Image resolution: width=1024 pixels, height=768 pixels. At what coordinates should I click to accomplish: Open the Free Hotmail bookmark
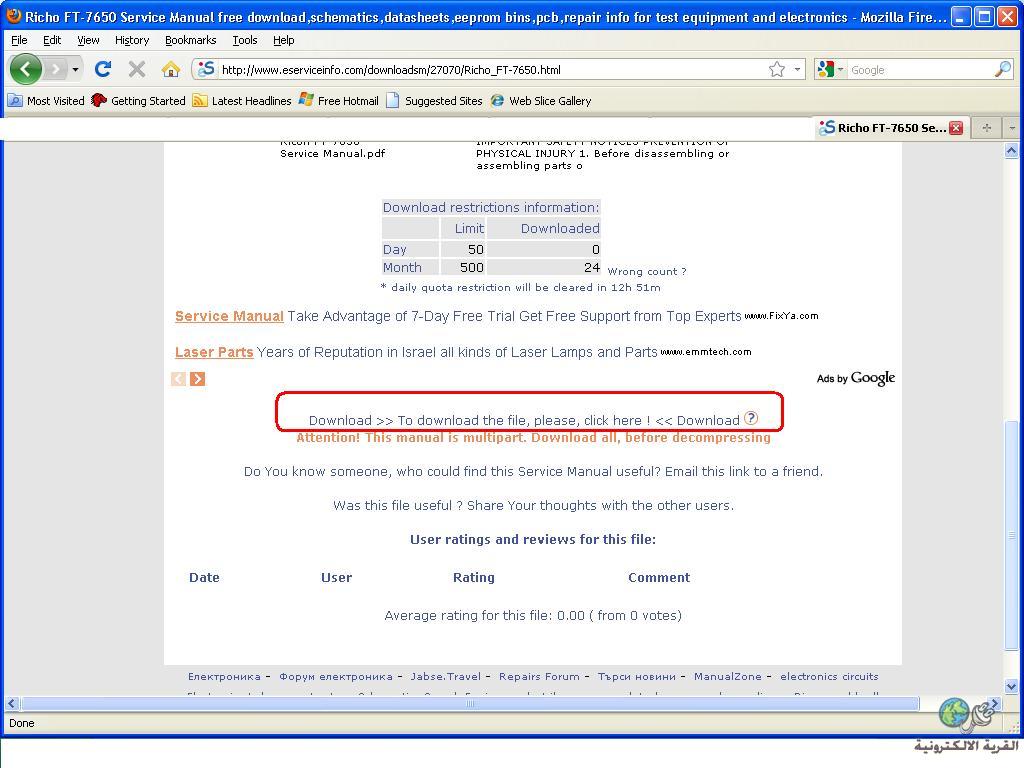pyautogui.click(x=338, y=101)
